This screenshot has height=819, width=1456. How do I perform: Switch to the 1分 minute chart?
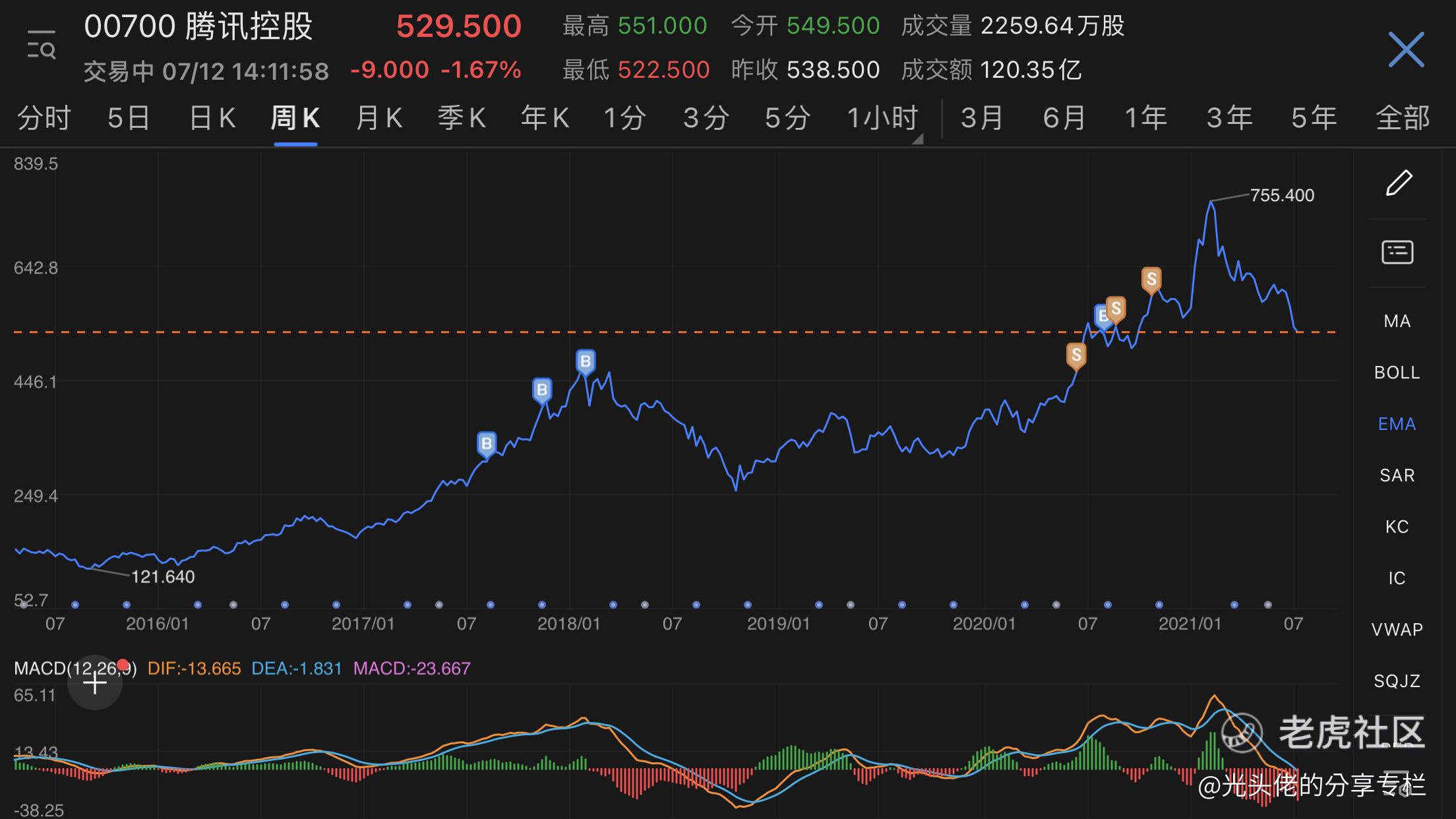(x=624, y=118)
